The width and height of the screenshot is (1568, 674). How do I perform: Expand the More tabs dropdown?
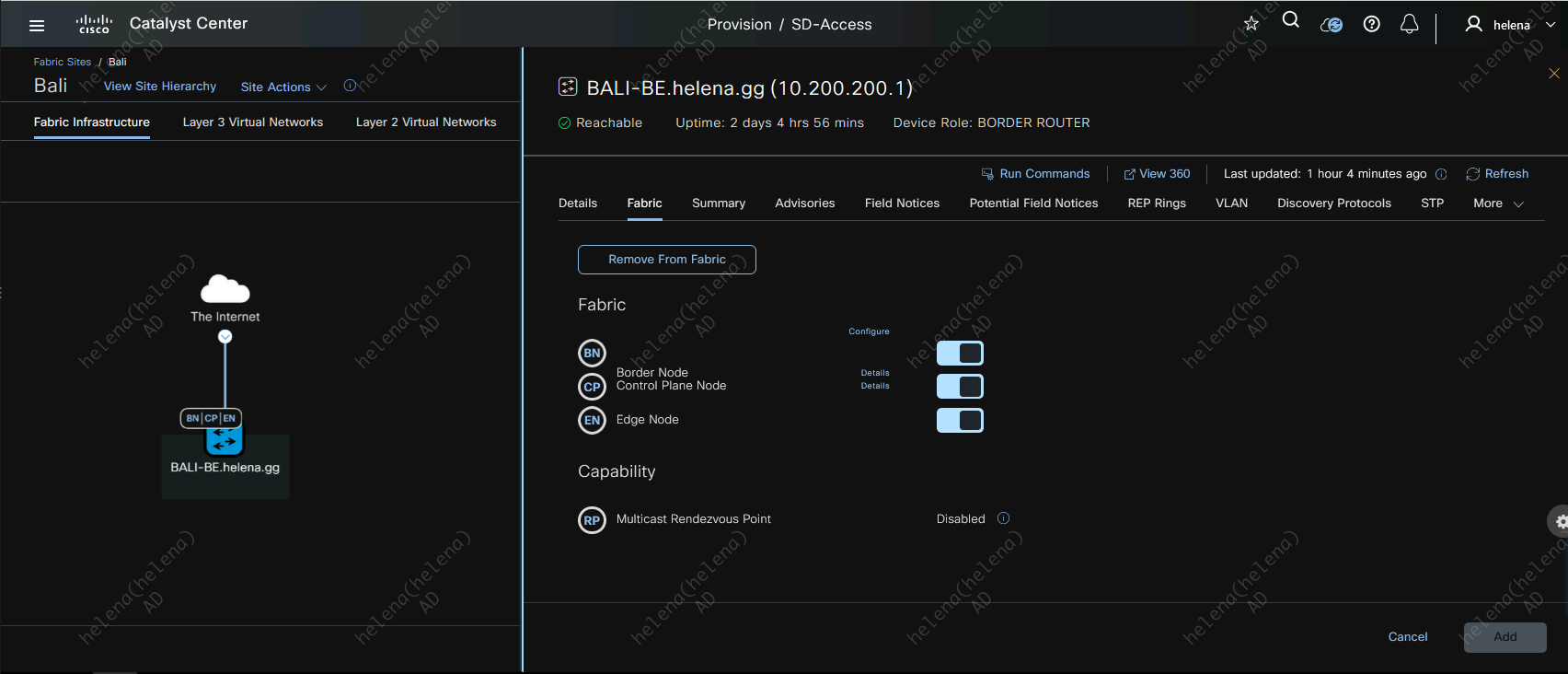1498,203
